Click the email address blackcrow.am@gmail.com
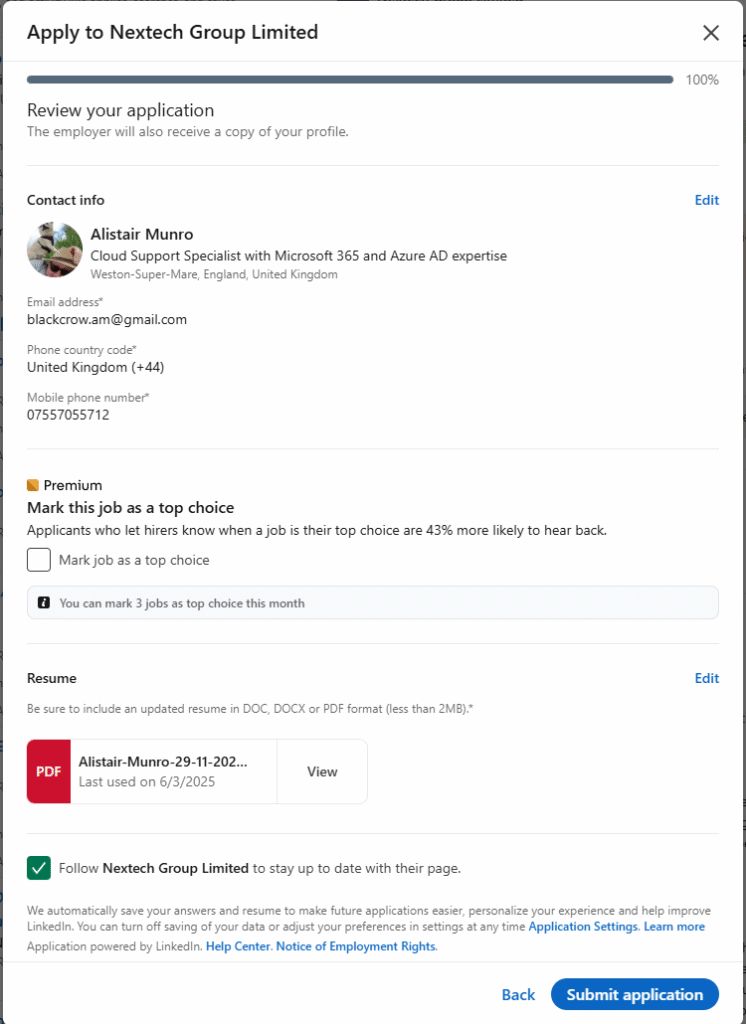 tap(107, 320)
